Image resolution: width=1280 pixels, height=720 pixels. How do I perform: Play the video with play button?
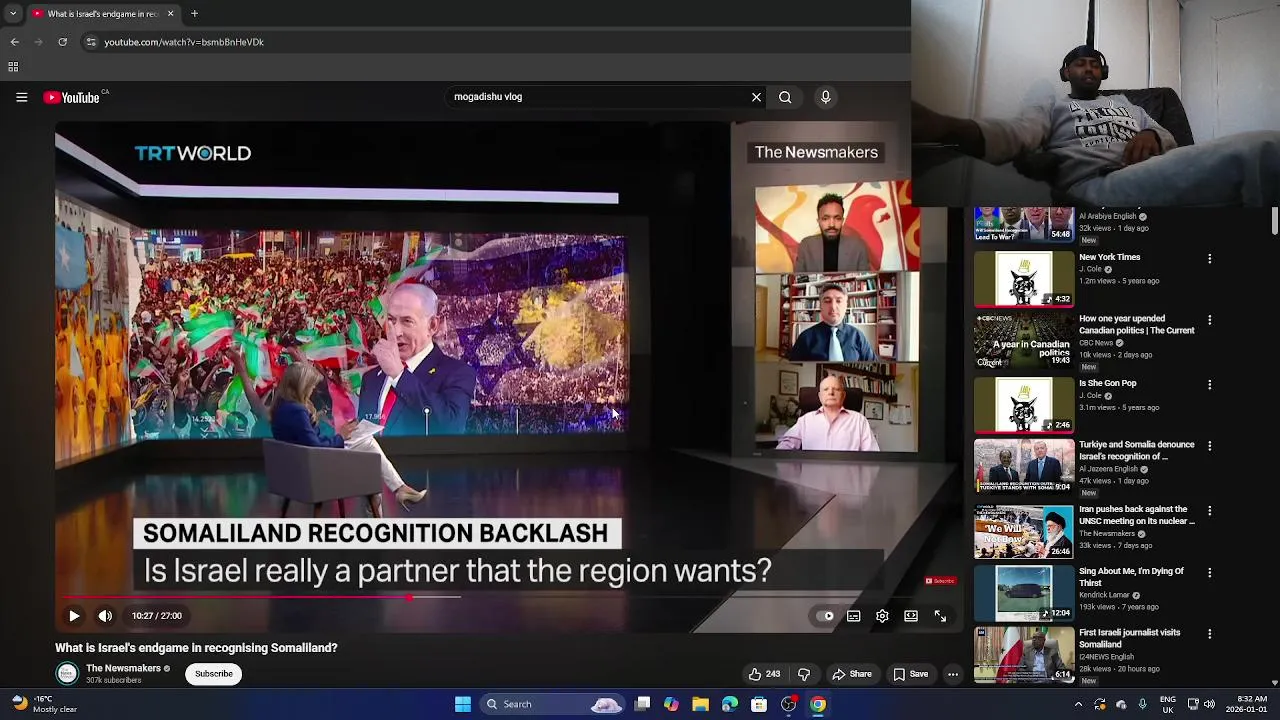(x=74, y=616)
